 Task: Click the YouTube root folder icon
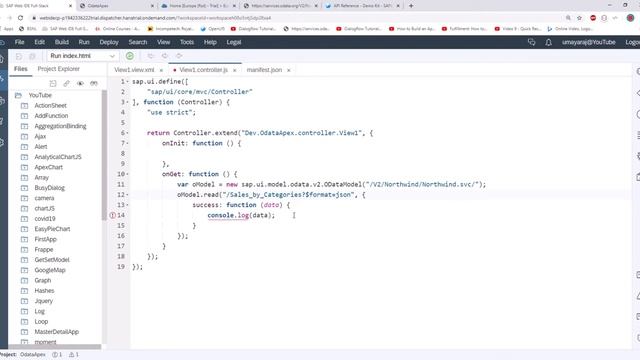18,95
